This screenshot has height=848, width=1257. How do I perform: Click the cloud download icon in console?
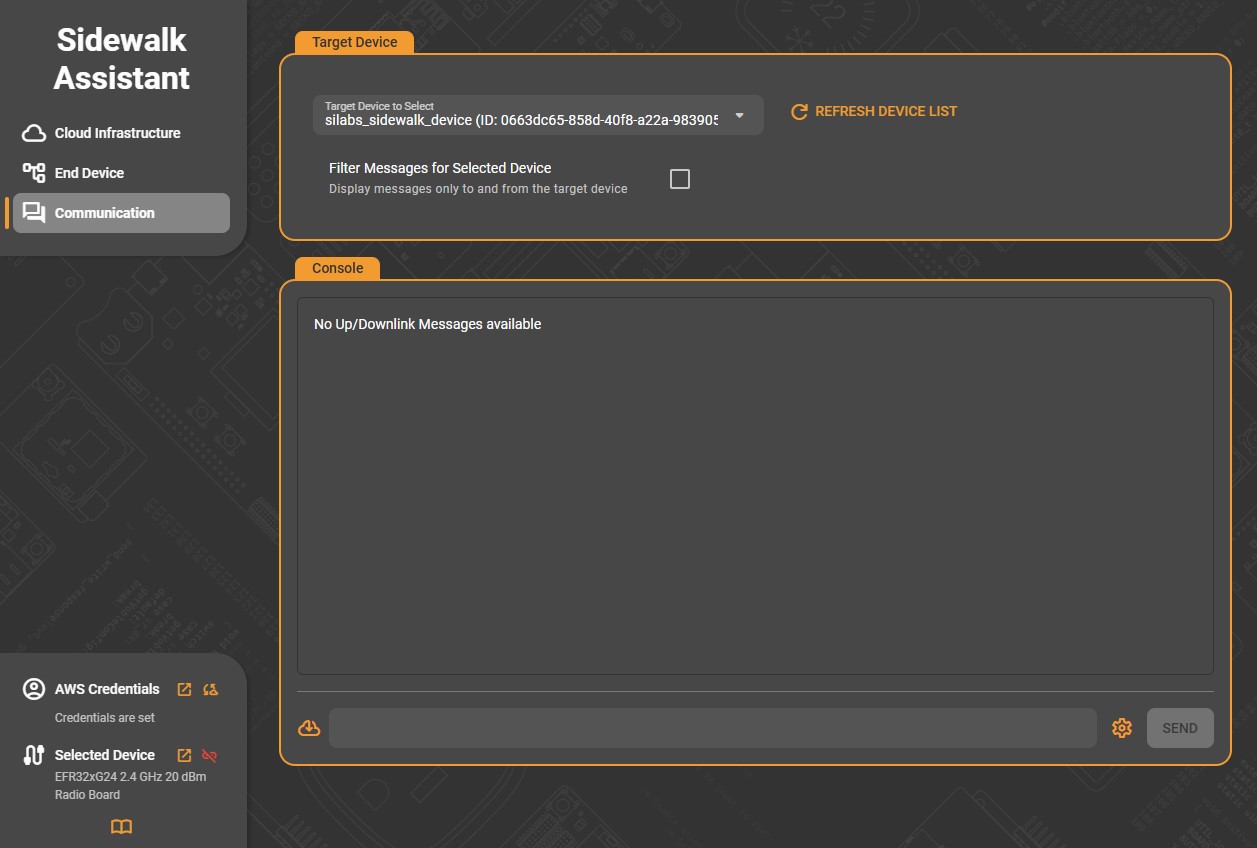point(309,728)
